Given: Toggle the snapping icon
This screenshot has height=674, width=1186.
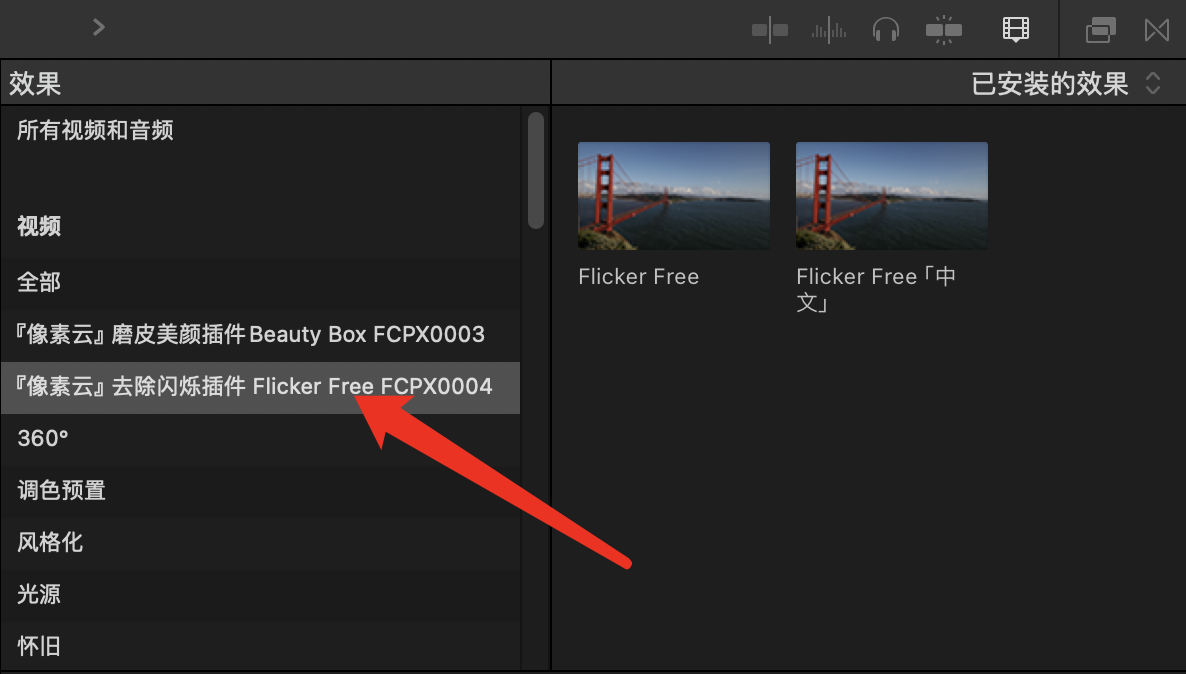Looking at the screenshot, I should pos(944,30).
